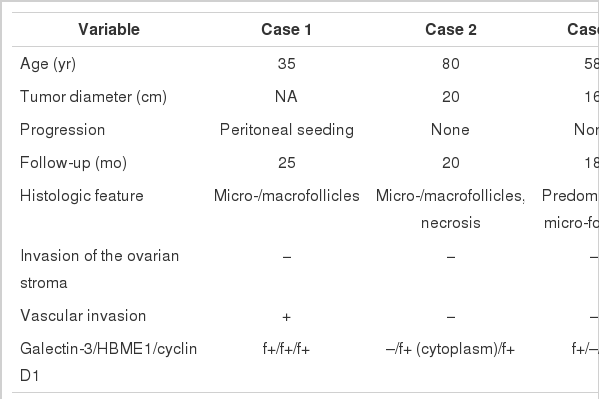
Task: Select the NA tumor diameter cell
Action: pyautogui.click(x=286, y=97)
